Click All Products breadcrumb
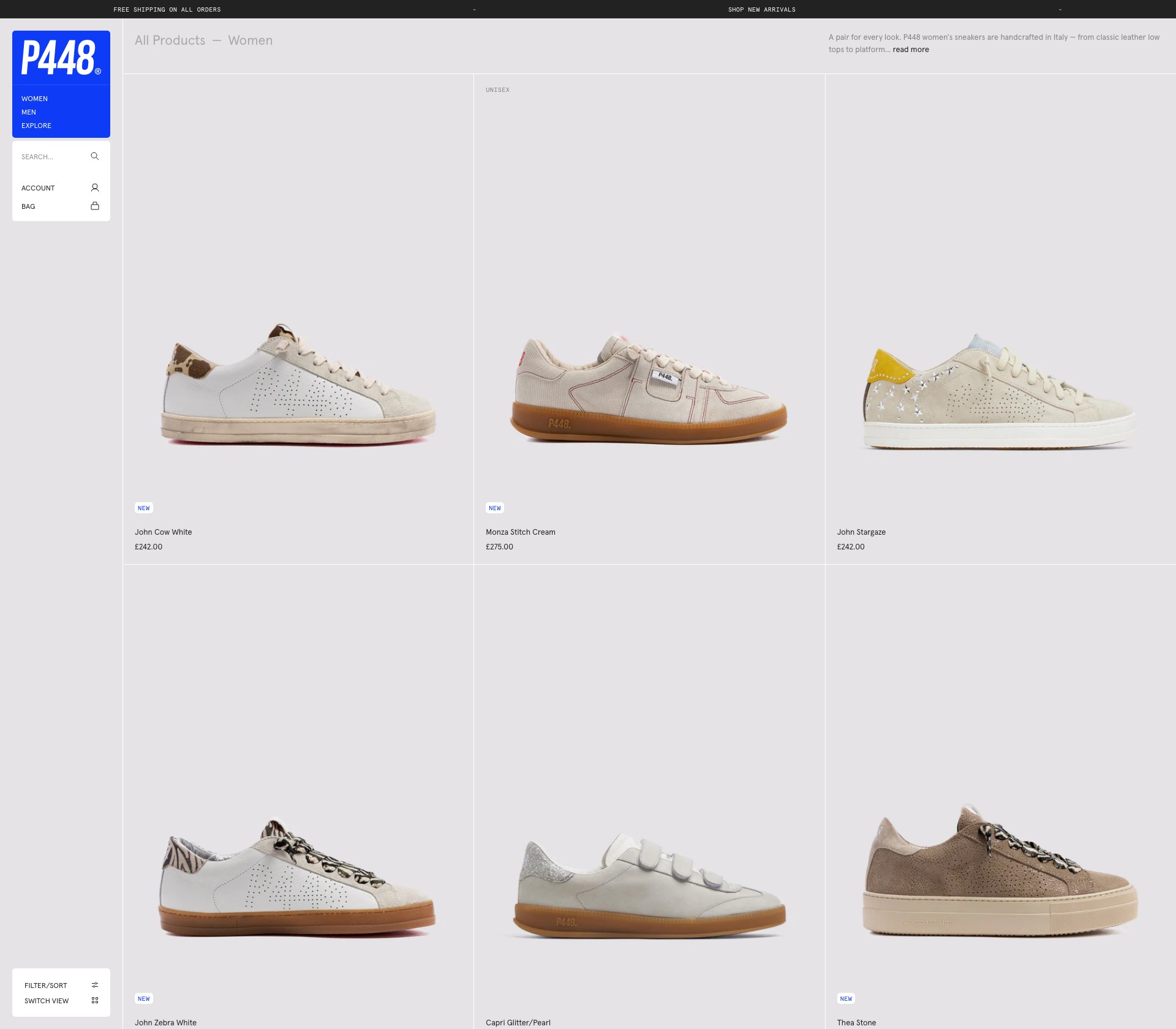 pos(170,40)
